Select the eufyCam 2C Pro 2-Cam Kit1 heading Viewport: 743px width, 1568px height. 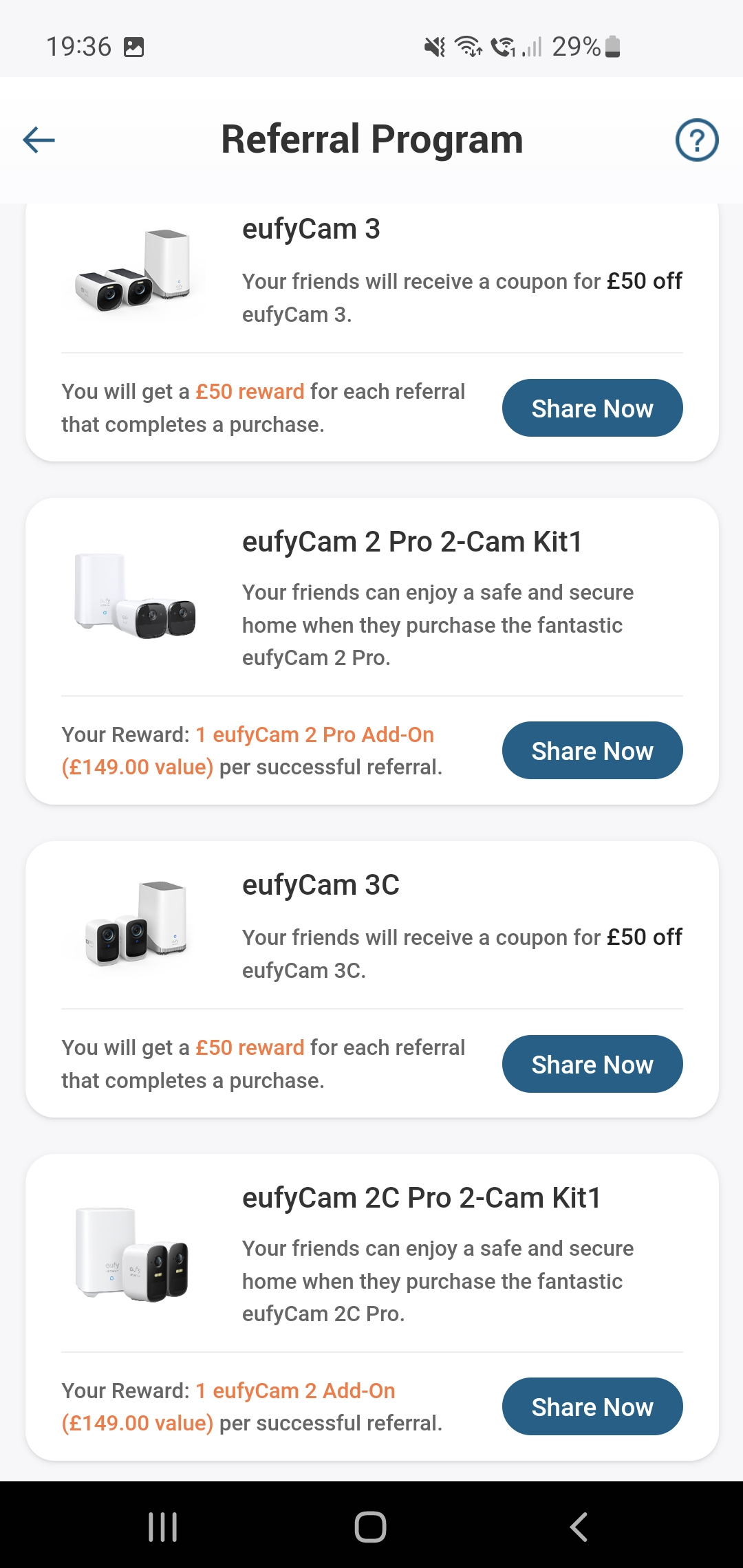(421, 1198)
